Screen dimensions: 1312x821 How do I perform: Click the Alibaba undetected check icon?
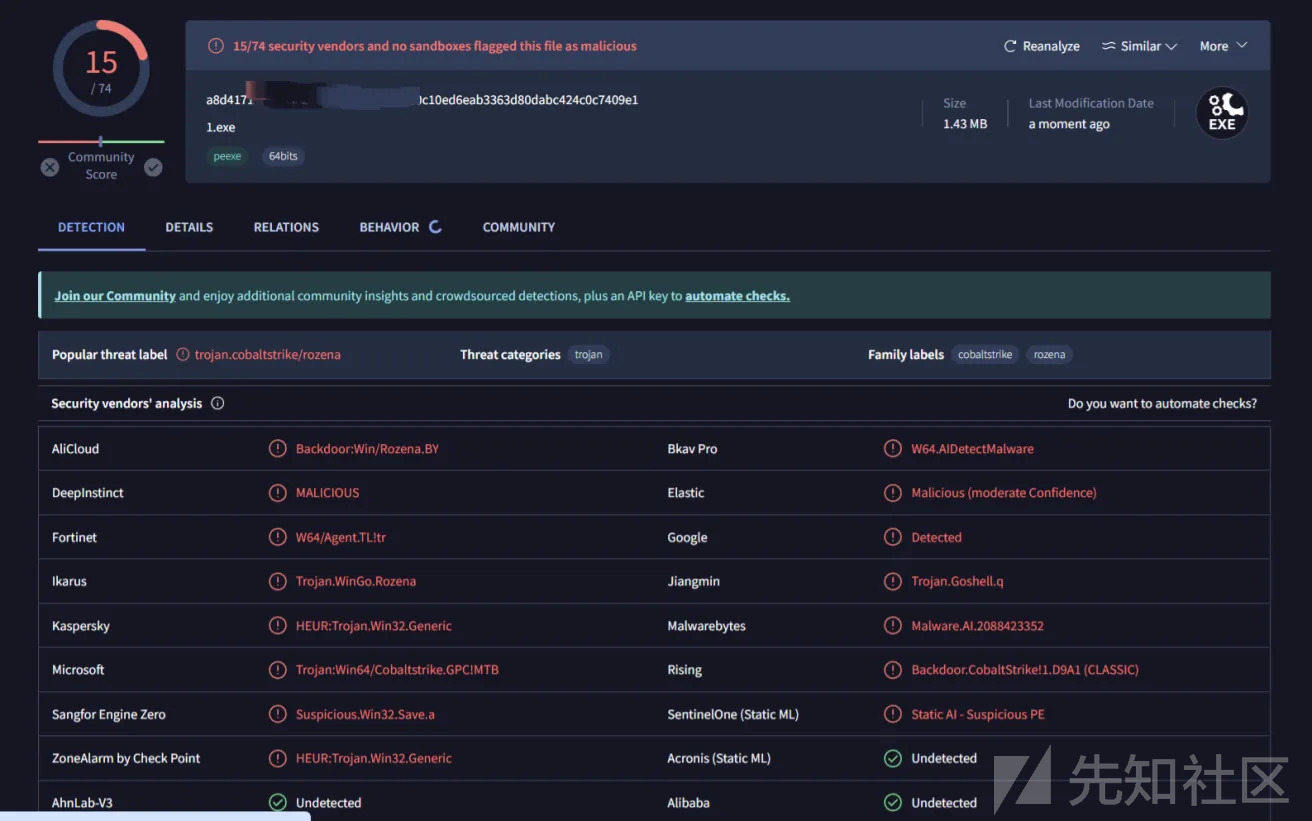pos(893,803)
